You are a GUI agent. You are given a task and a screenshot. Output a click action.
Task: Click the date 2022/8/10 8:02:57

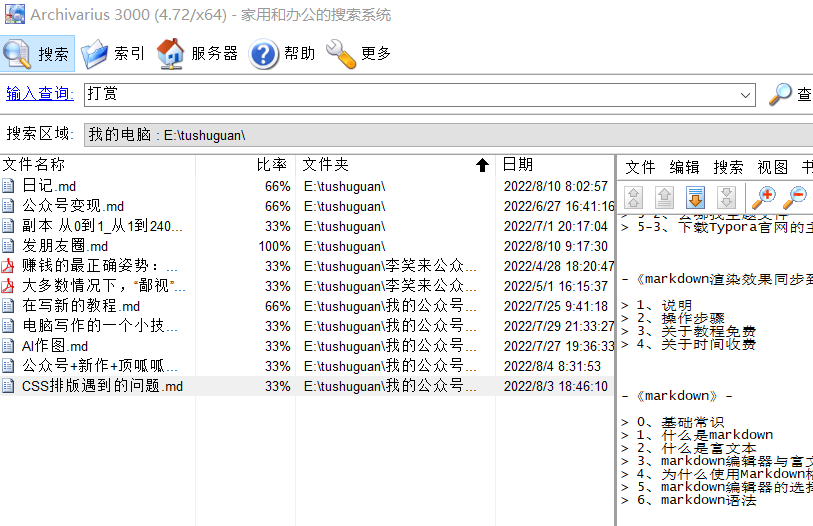pos(555,186)
